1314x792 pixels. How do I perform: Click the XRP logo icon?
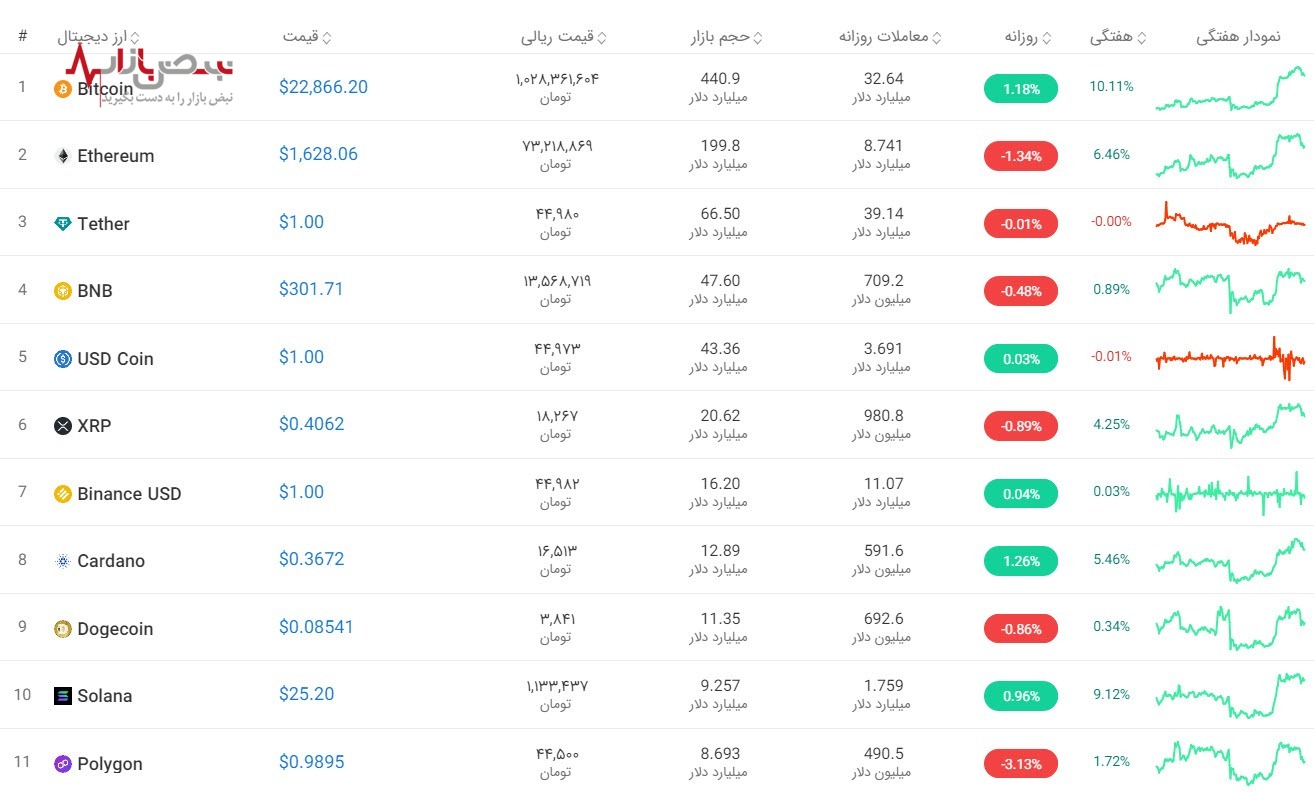pyautogui.click(x=62, y=426)
